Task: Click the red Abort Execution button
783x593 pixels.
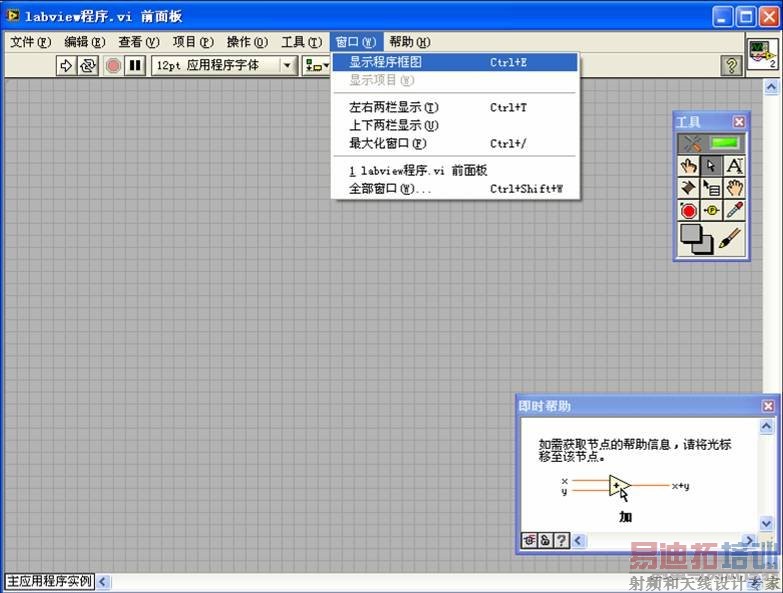Action: pos(113,65)
